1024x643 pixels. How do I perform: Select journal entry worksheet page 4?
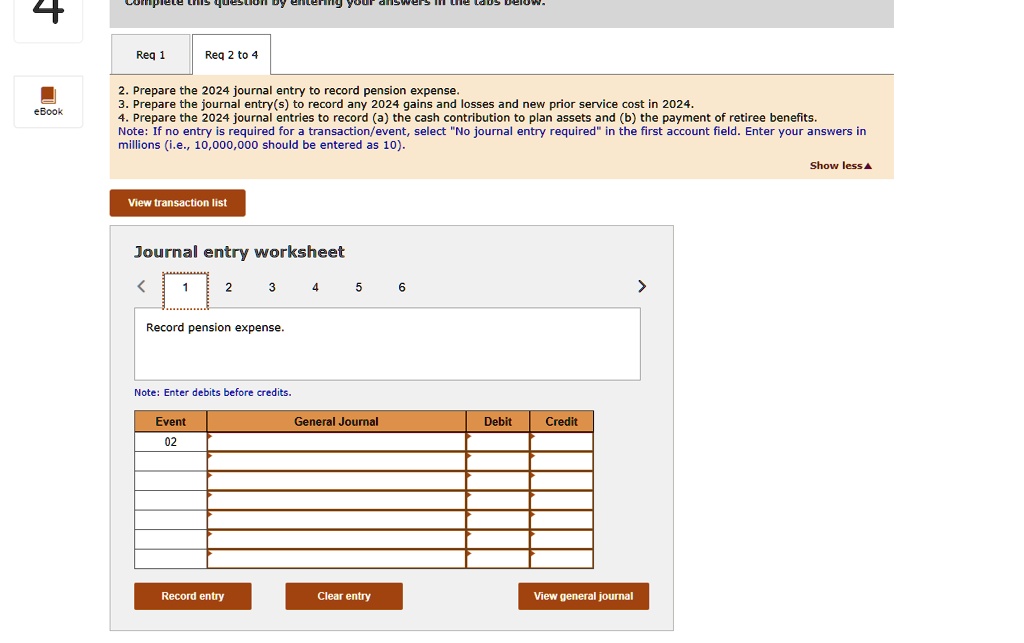[x=314, y=287]
